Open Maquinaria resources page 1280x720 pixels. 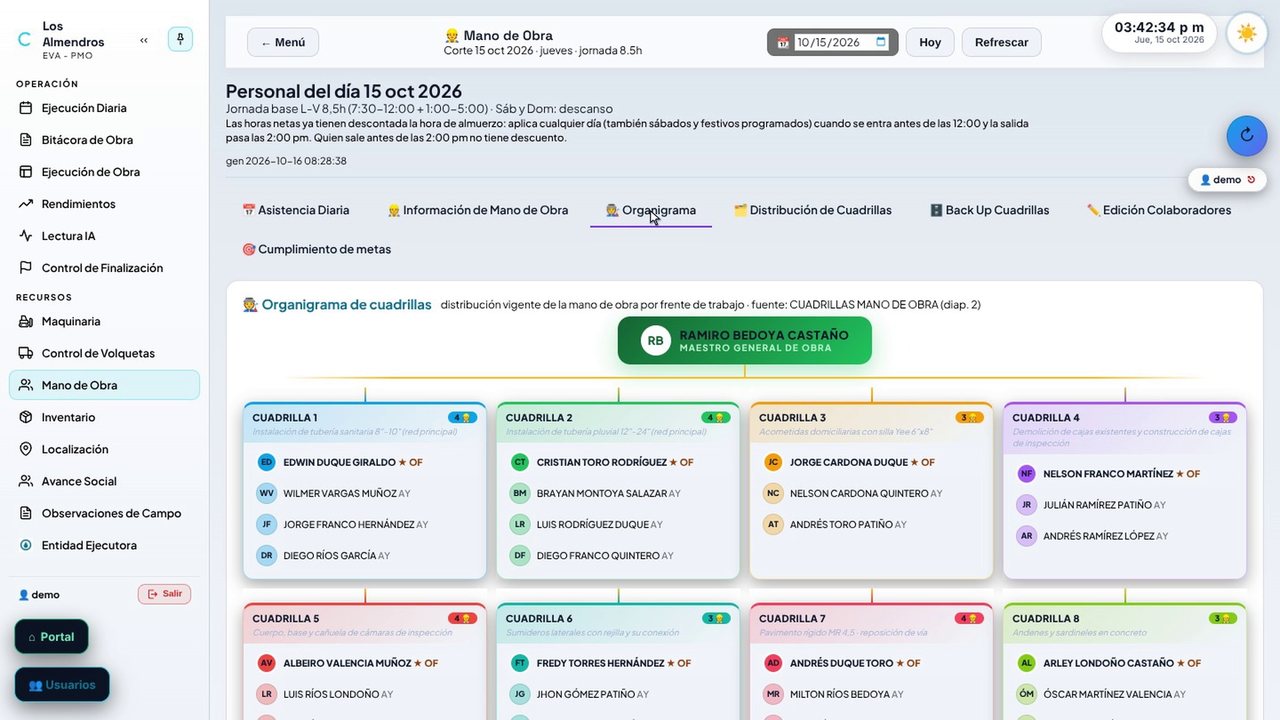(x=104, y=321)
